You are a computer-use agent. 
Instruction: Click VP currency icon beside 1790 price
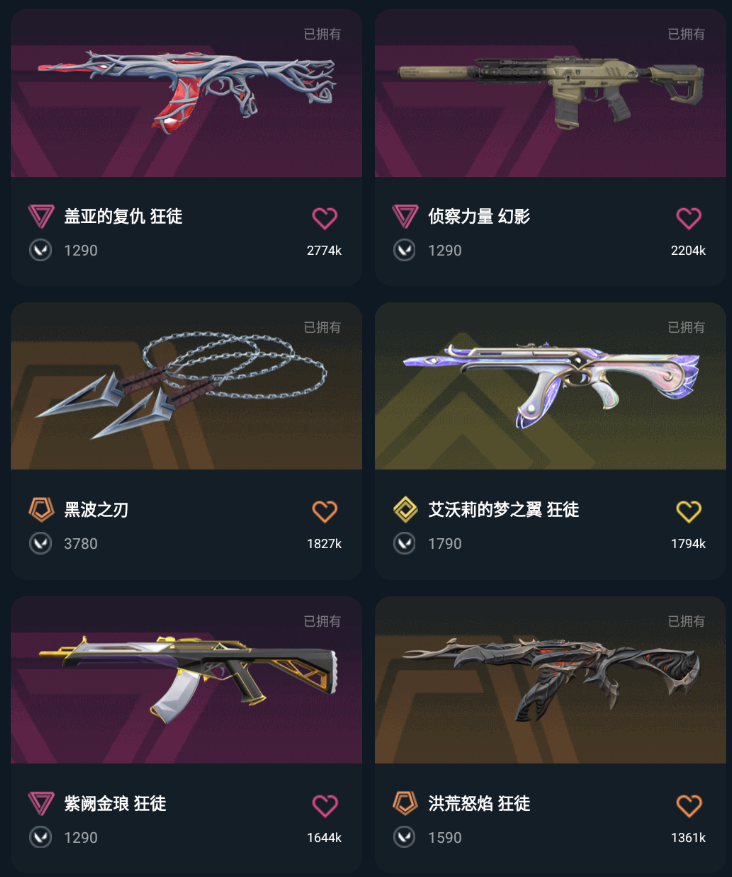(404, 544)
